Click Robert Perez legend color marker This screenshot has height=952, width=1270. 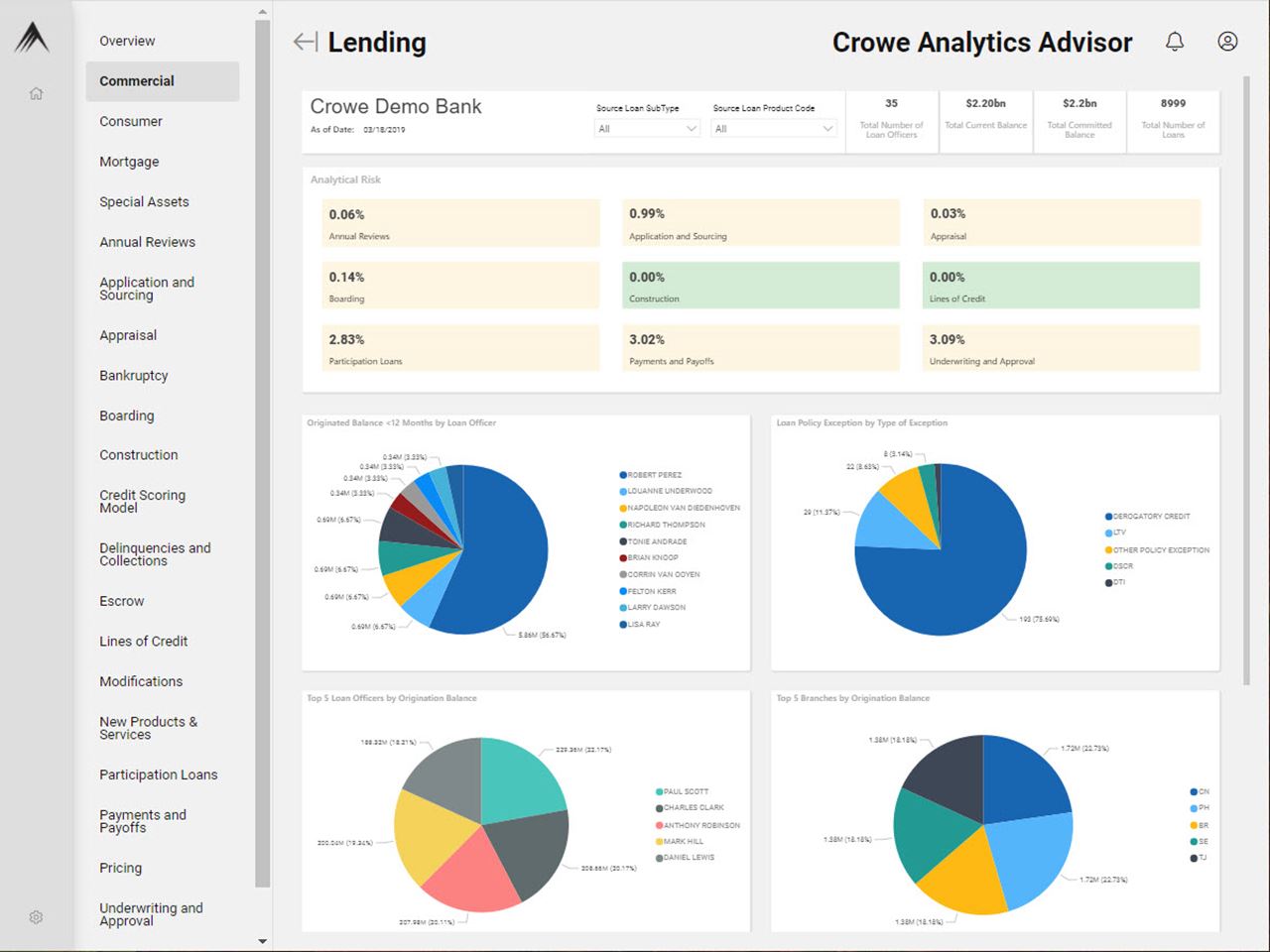(x=623, y=475)
